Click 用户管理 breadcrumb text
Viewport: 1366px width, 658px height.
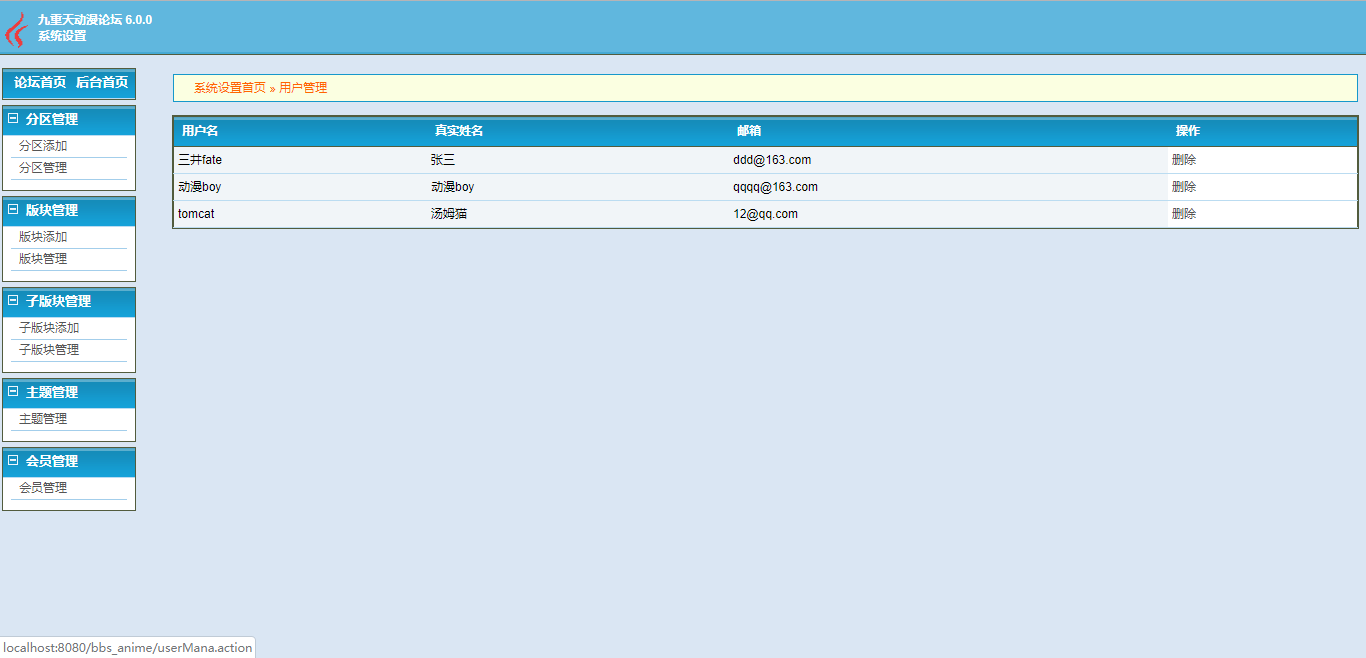click(303, 88)
